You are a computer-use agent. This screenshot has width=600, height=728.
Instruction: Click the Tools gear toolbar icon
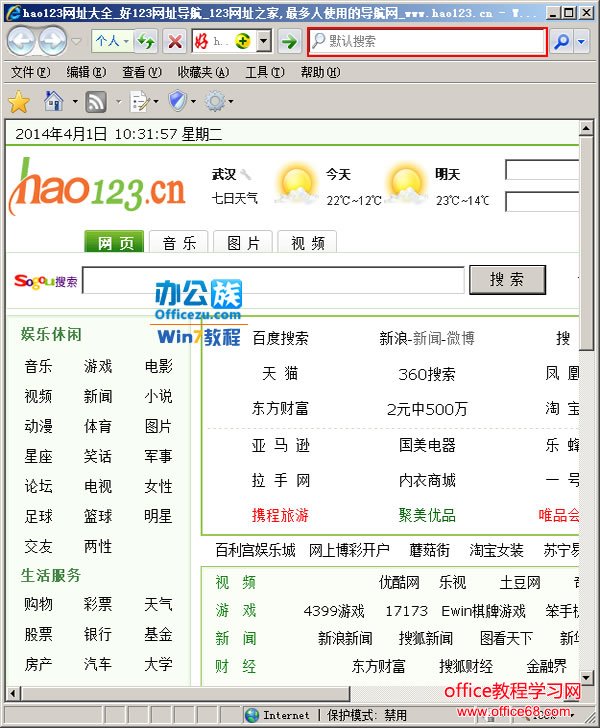pyautogui.click(x=215, y=101)
